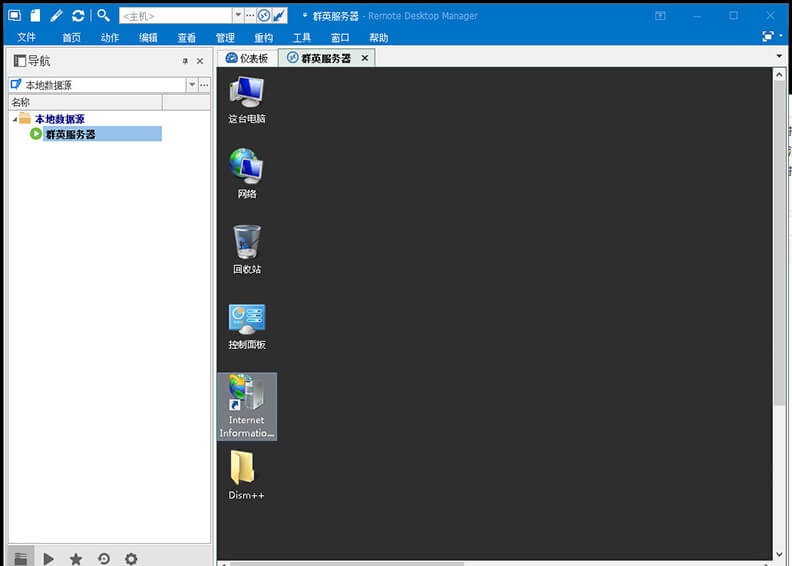This screenshot has height=566, width=792.
Task: Click the Dism++ folder icon
Action: [246, 475]
